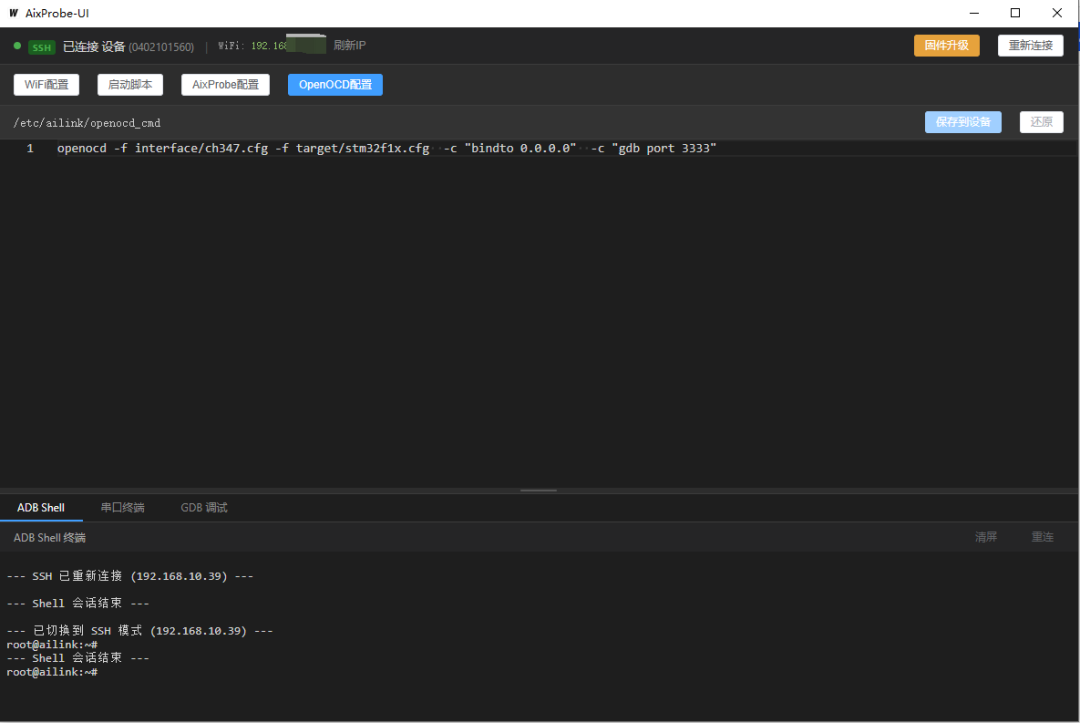This screenshot has height=723, width=1080.
Task: Click the 重新连接 reconnect button
Action: click(1030, 45)
